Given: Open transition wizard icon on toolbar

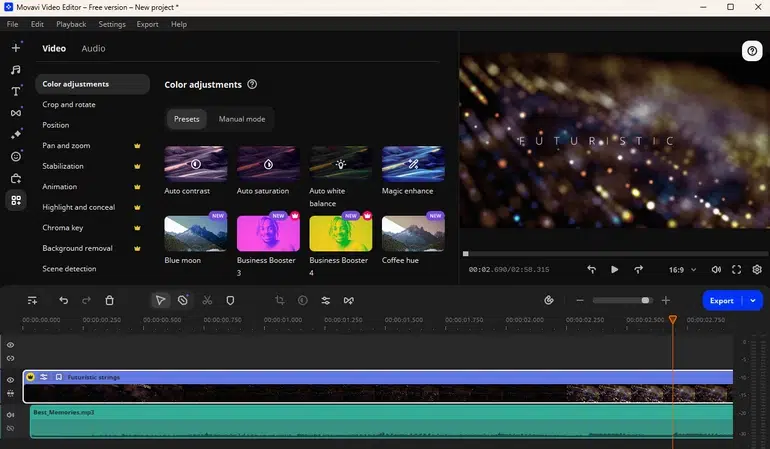Looking at the screenshot, I should 349,300.
